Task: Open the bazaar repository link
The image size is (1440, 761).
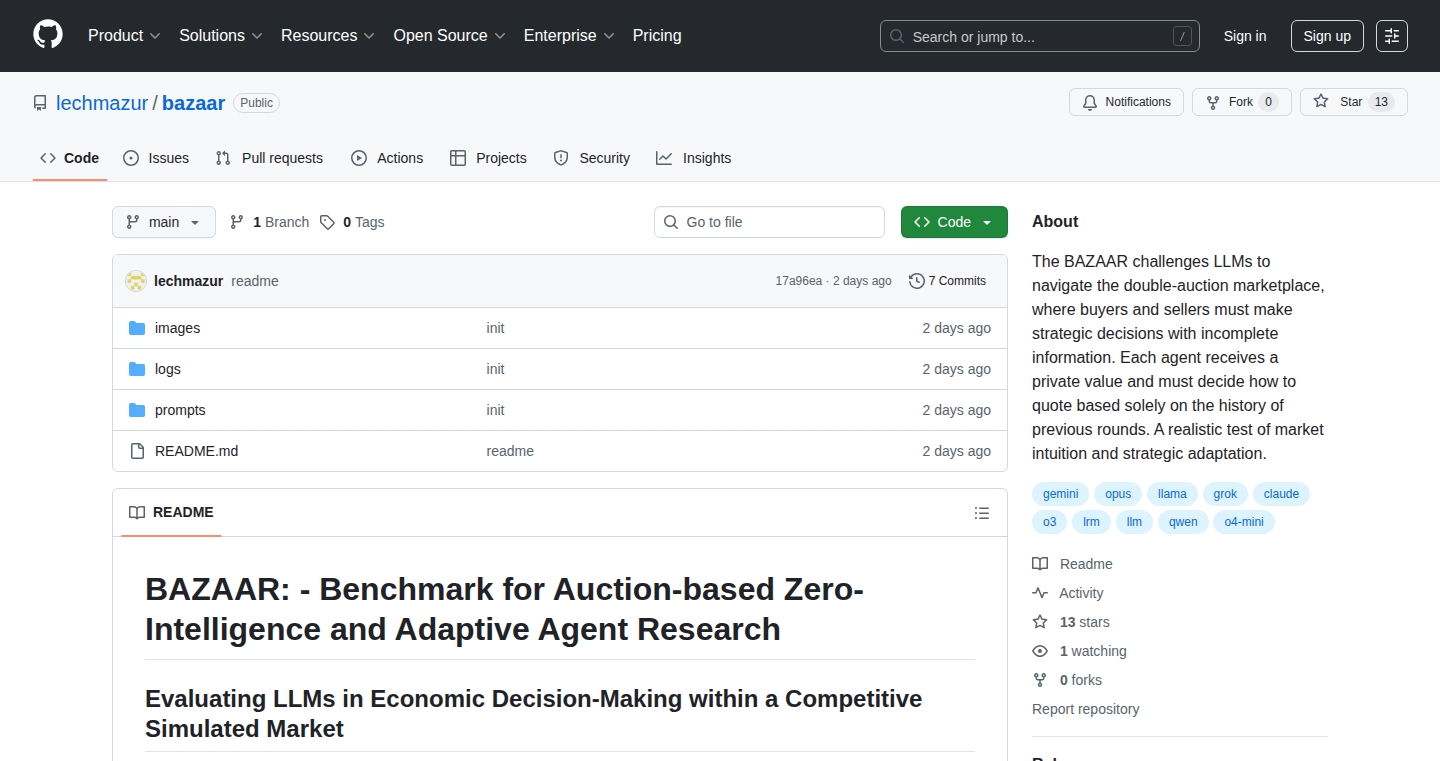Action: pyautogui.click(x=193, y=103)
